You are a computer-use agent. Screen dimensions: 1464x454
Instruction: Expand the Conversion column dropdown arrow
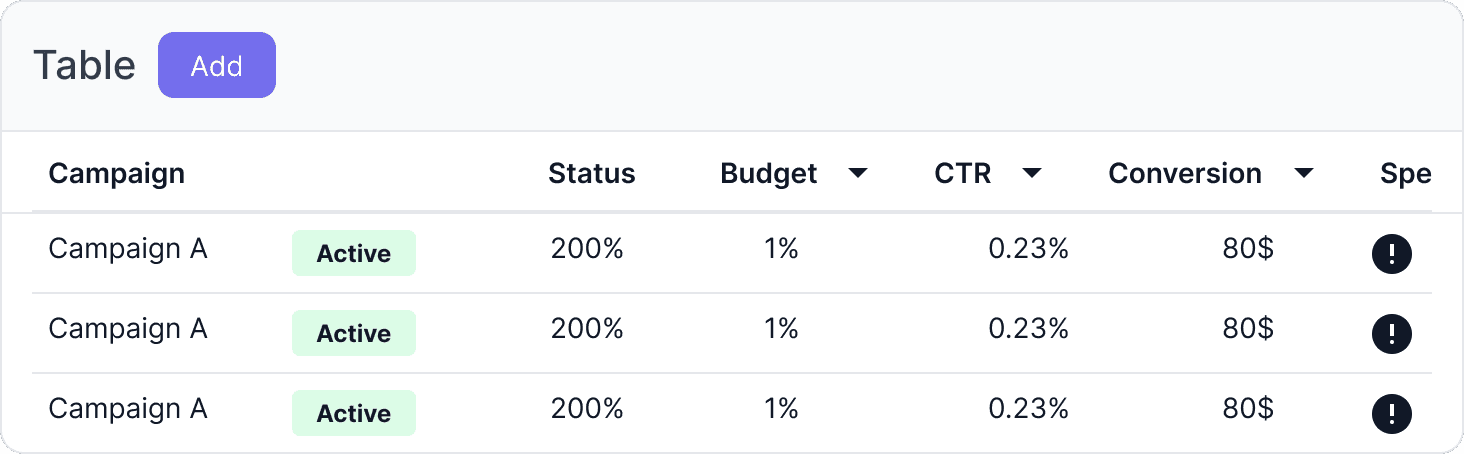tap(1303, 174)
